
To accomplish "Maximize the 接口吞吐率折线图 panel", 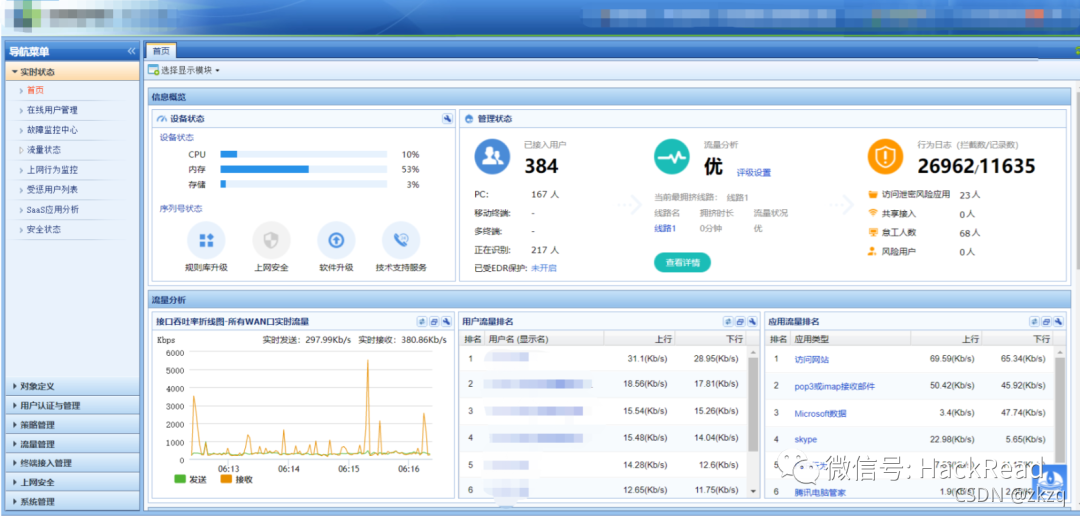I will click(434, 322).
